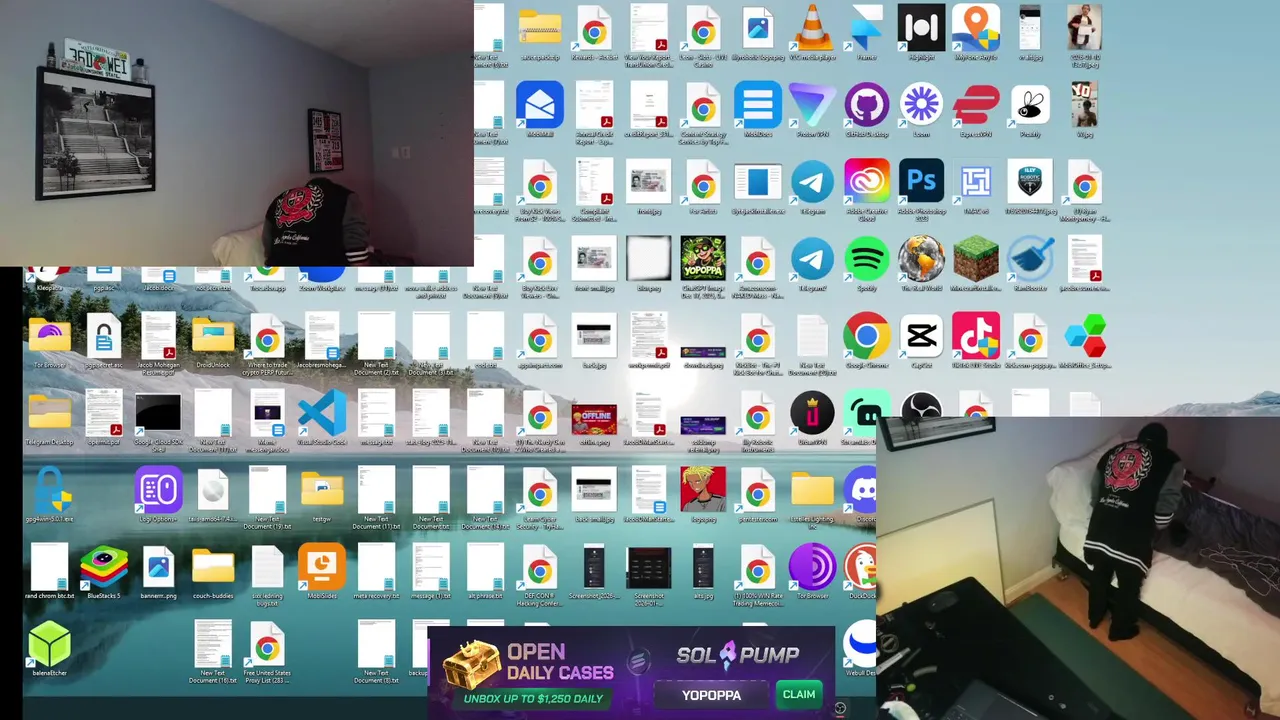Open the UrbanVPN crown icon shortcut

click(x=812, y=413)
